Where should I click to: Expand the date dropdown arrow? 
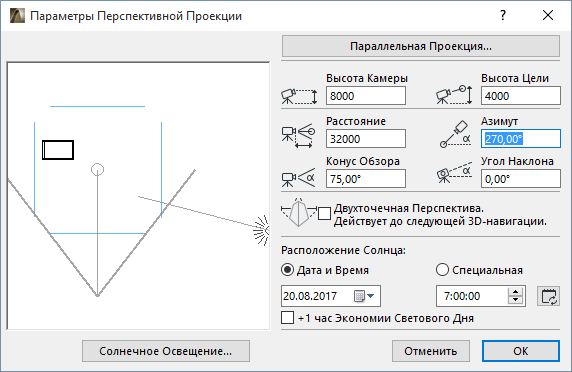pos(371,296)
